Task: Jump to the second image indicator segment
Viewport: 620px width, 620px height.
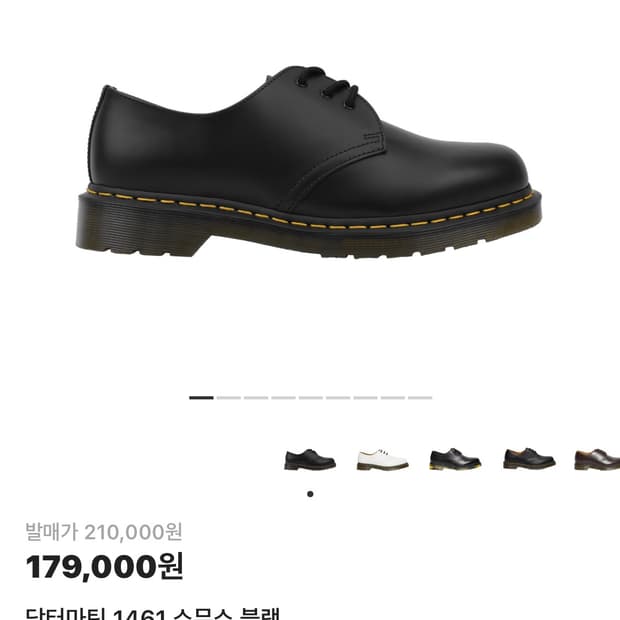Action: point(229,398)
